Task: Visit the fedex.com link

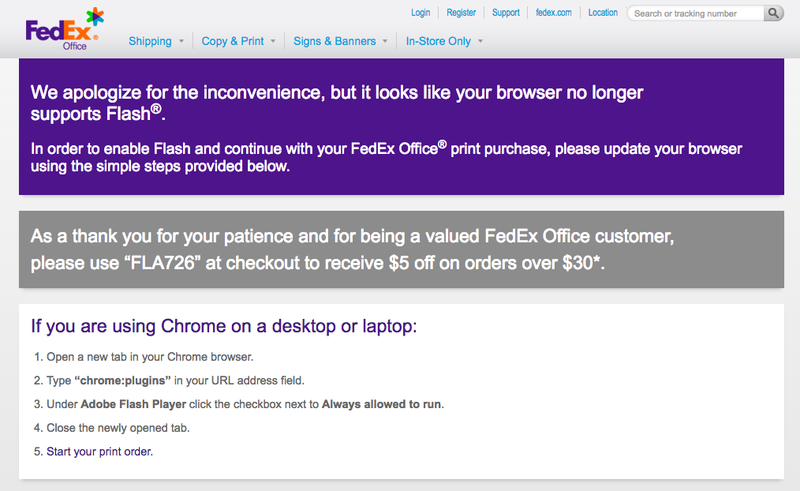Action: point(554,13)
